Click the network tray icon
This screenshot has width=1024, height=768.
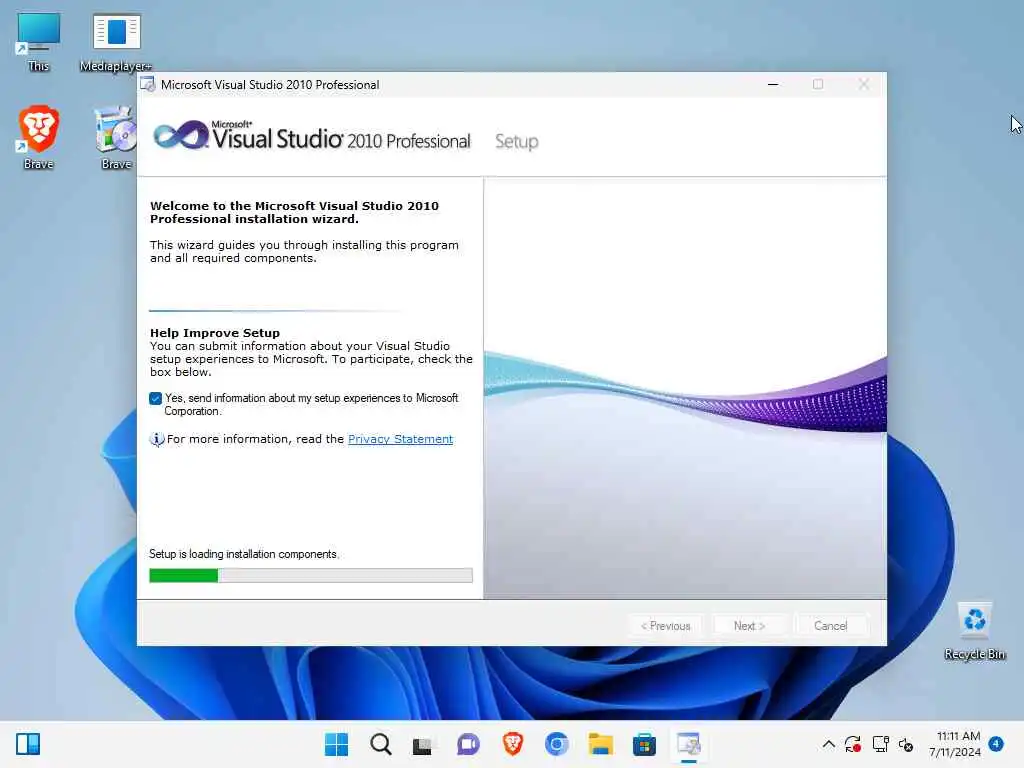pyautogui.click(x=880, y=744)
